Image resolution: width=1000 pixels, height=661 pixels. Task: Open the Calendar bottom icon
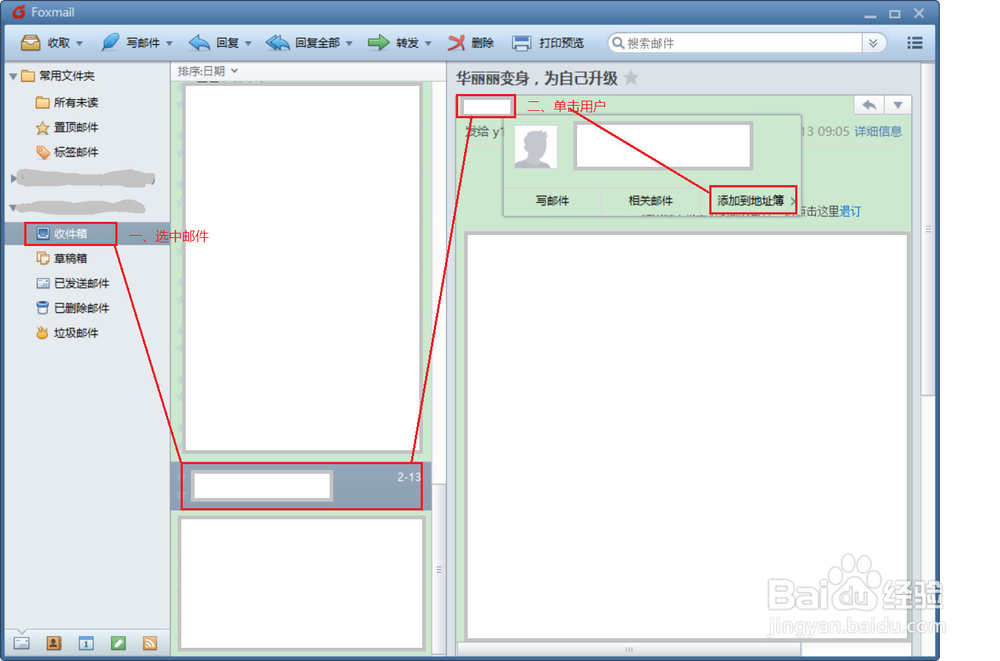point(85,643)
